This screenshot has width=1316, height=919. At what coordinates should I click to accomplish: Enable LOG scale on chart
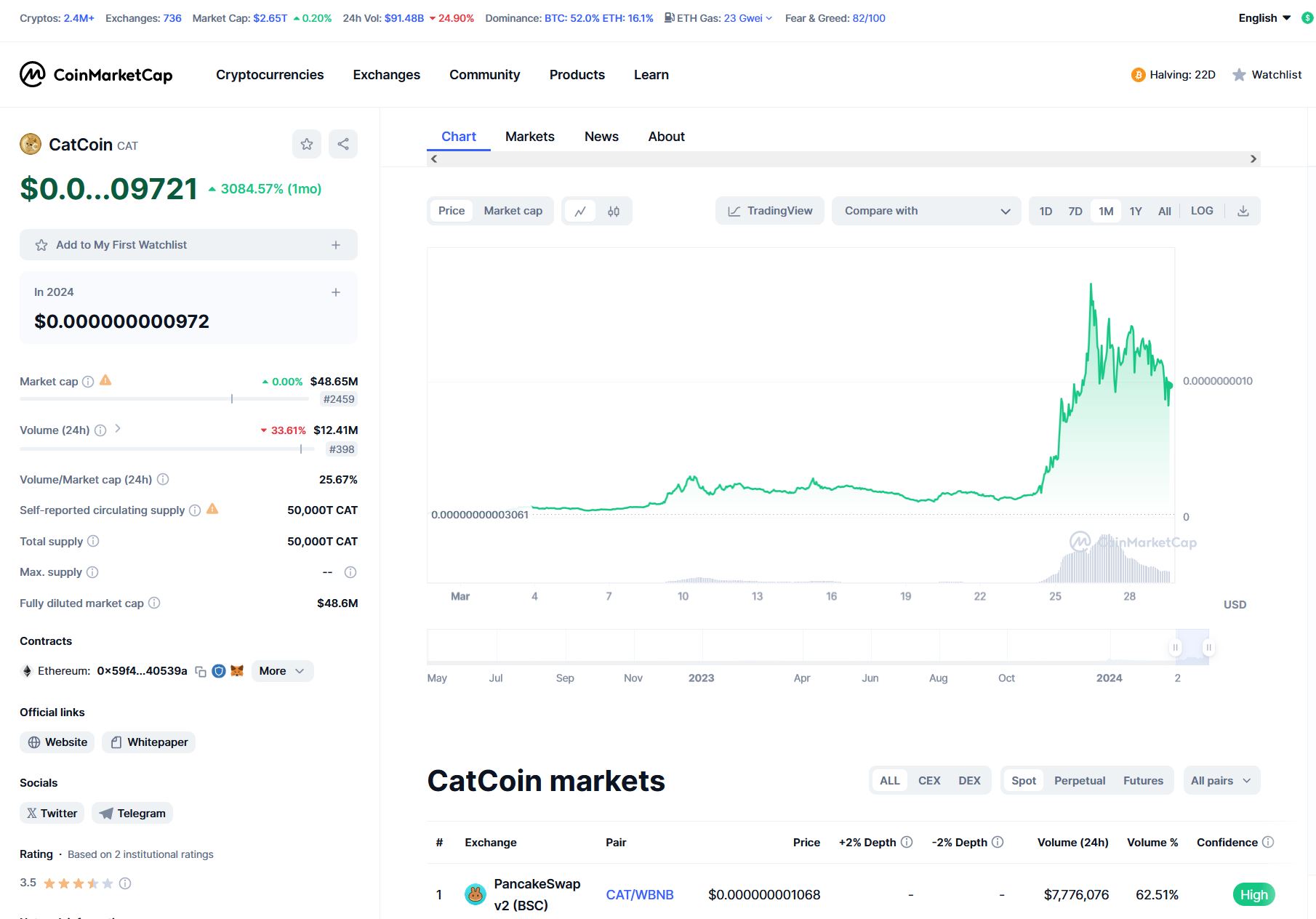tap(1202, 211)
